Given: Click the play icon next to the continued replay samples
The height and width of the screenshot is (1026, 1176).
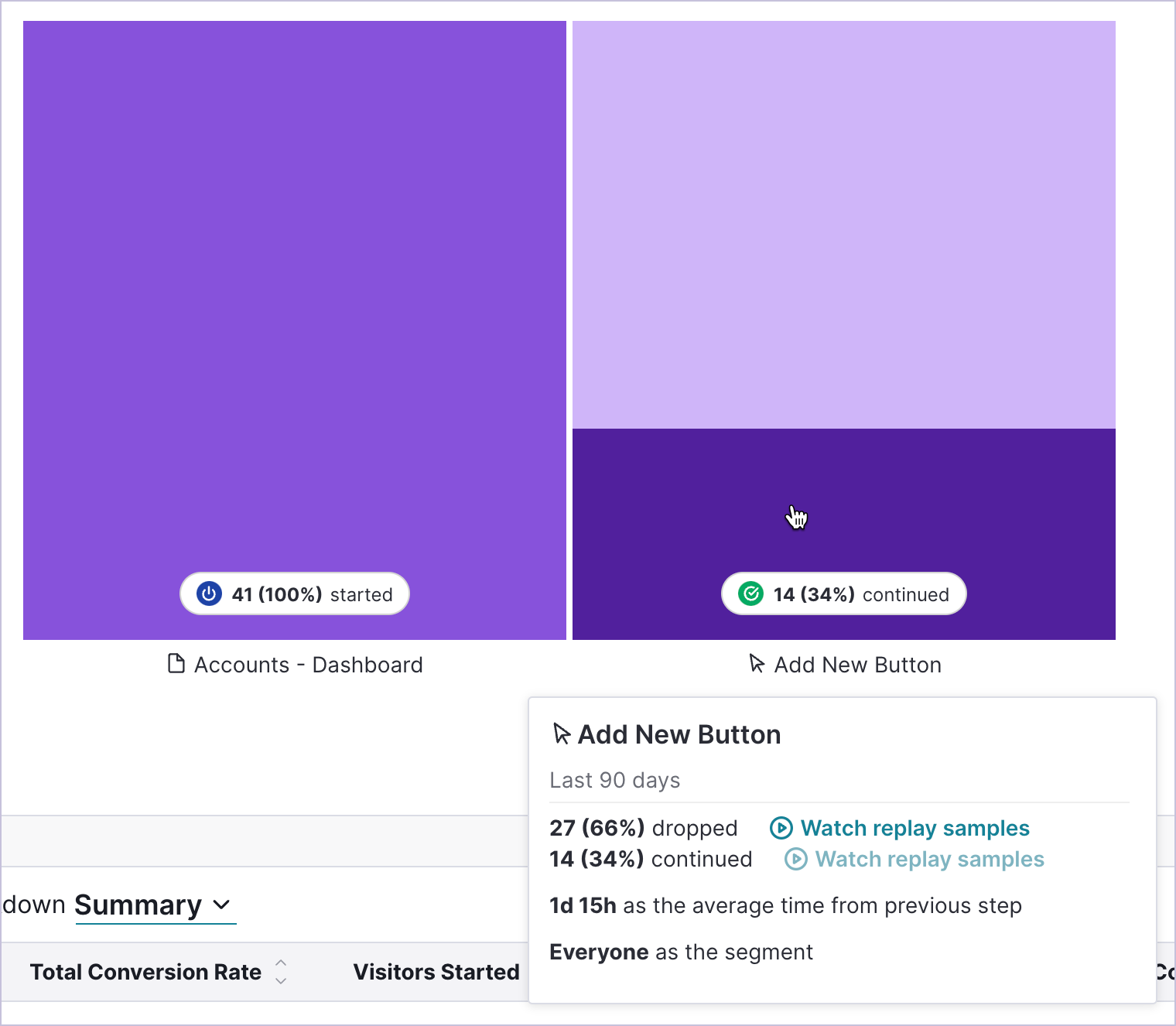Looking at the screenshot, I should click(796, 859).
